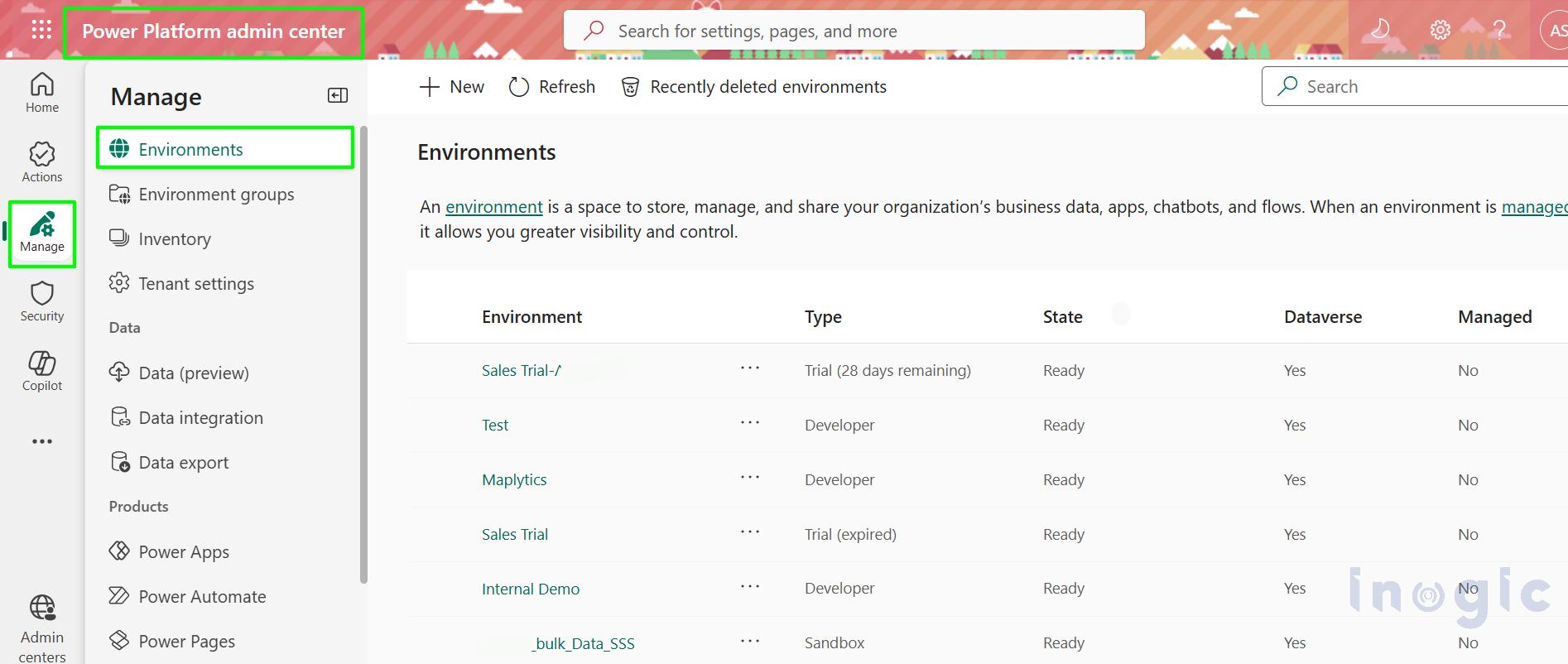Image resolution: width=1568 pixels, height=664 pixels.
Task: Select Environments in Manage menu
Action: pos(225,148)
